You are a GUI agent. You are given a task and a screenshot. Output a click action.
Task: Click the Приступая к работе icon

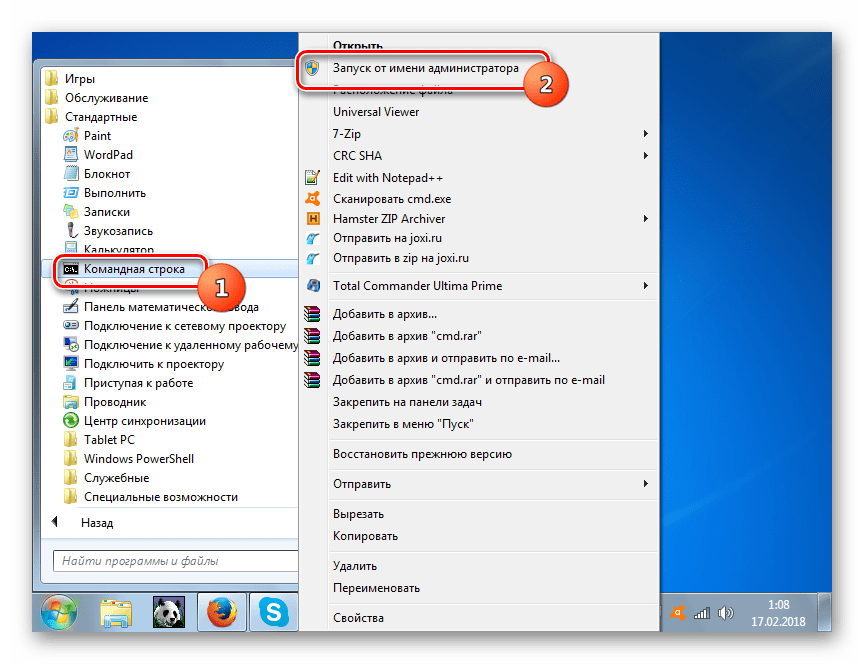coord(71,382)
